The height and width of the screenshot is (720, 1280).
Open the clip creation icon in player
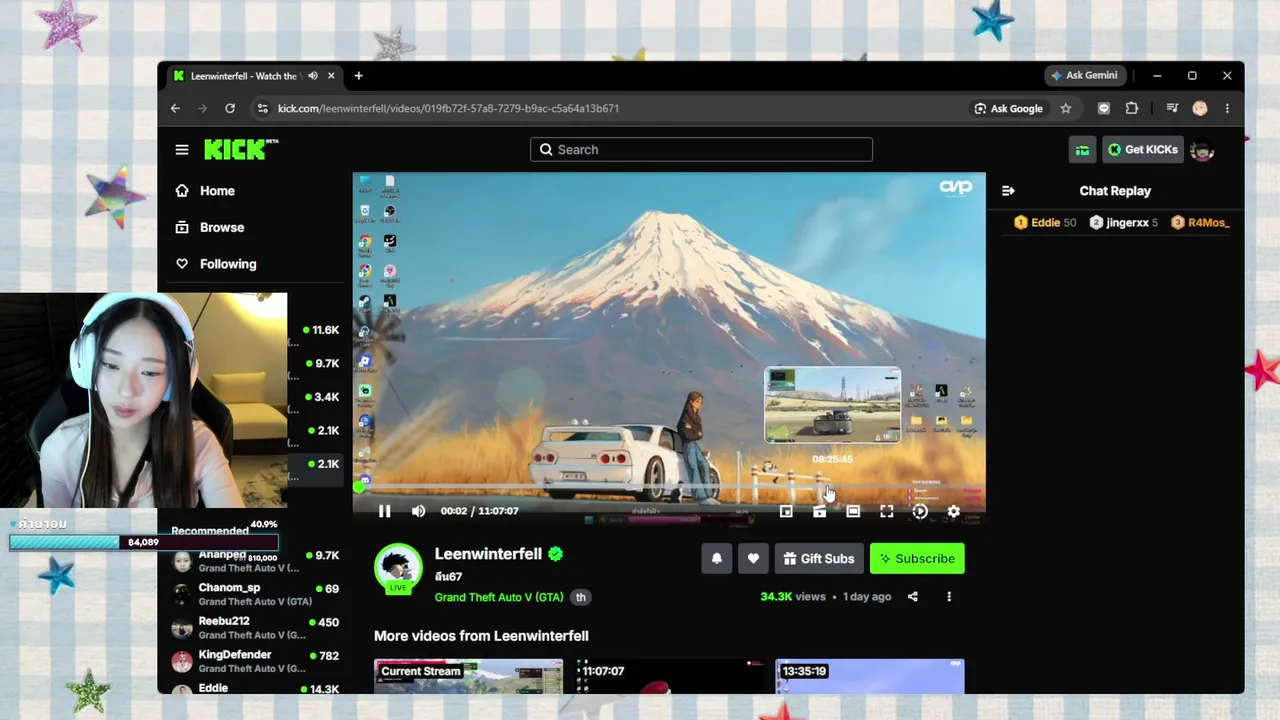[820, 511]
